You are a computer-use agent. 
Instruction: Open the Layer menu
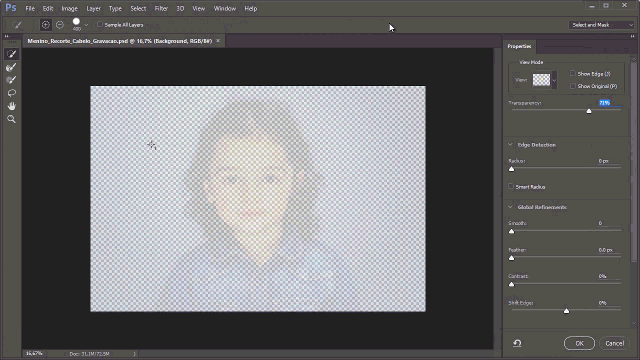[93, 8]
